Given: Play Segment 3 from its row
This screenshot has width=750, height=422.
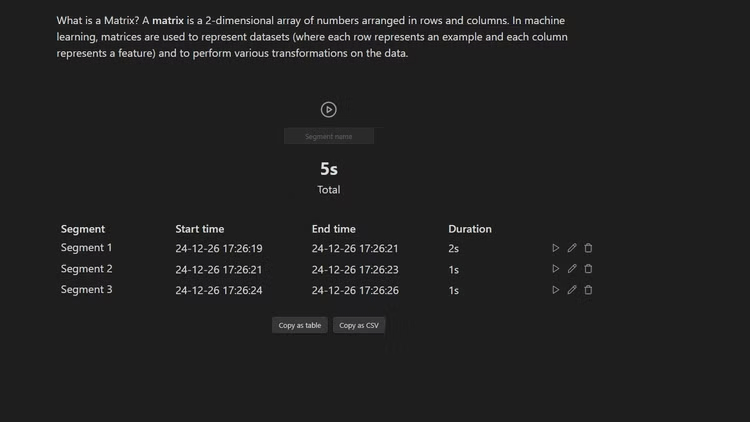Looking at the screenshot, I should click(556, 290).
